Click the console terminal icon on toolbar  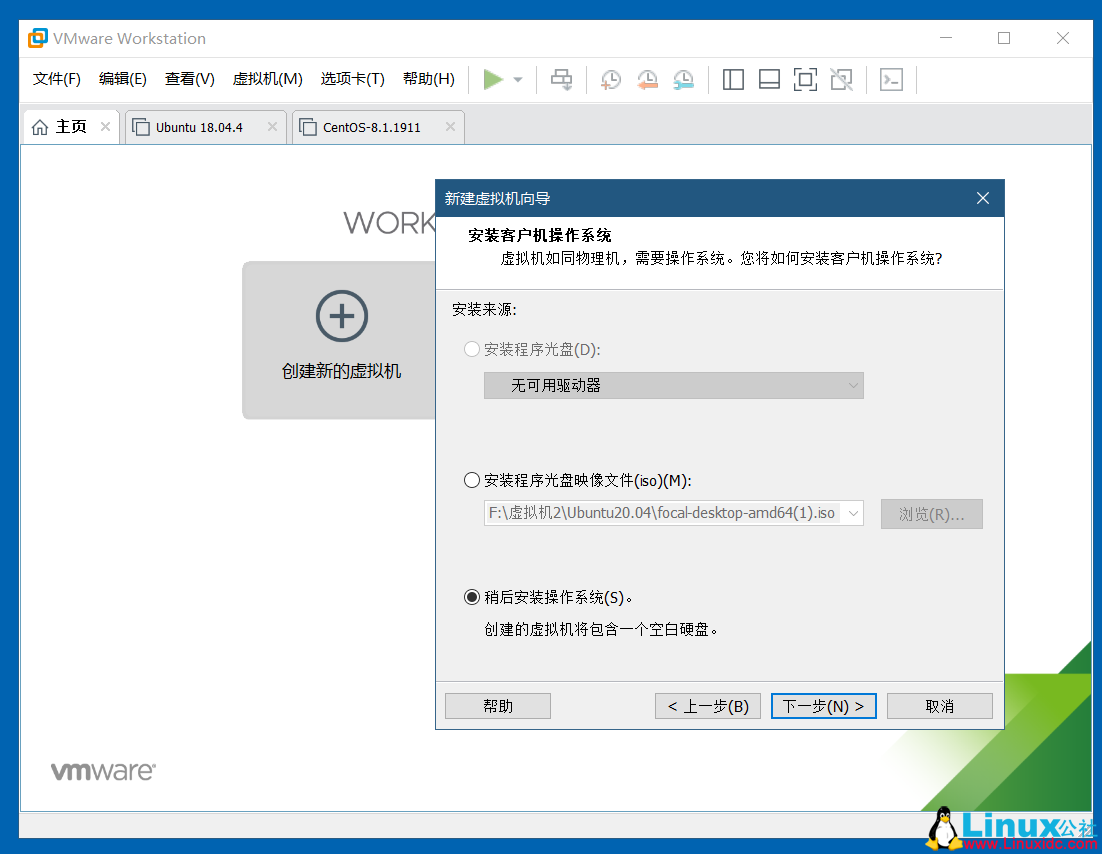tap(891, 79)
